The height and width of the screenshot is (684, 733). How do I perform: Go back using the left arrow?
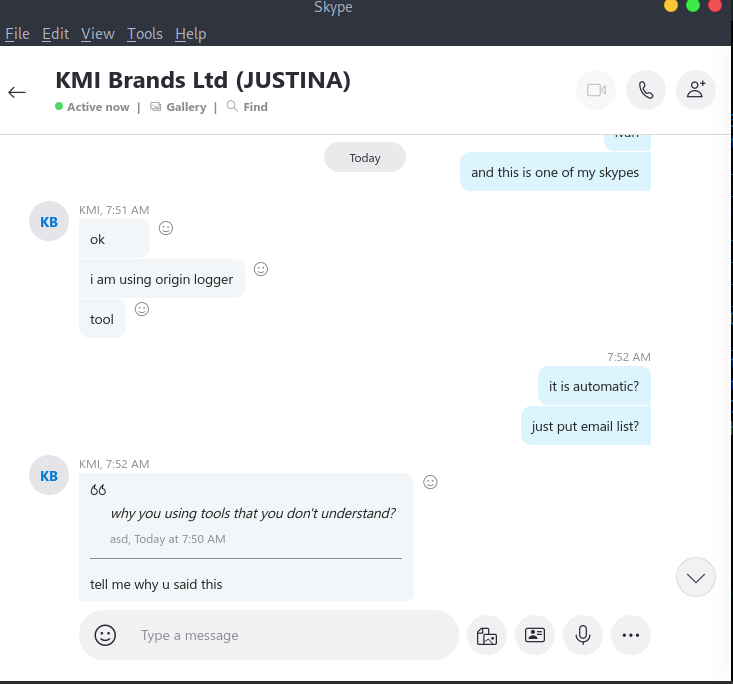coord(17,92)
